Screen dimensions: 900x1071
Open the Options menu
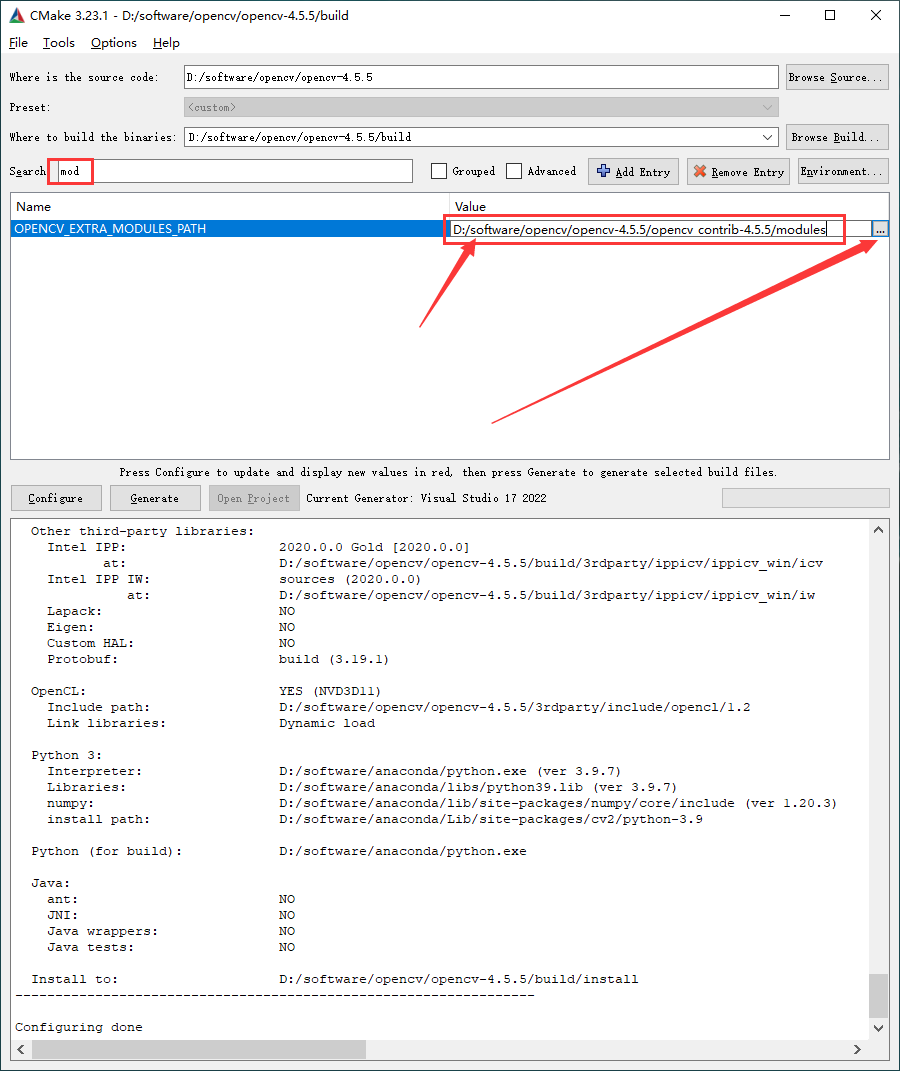coord(114,43)
